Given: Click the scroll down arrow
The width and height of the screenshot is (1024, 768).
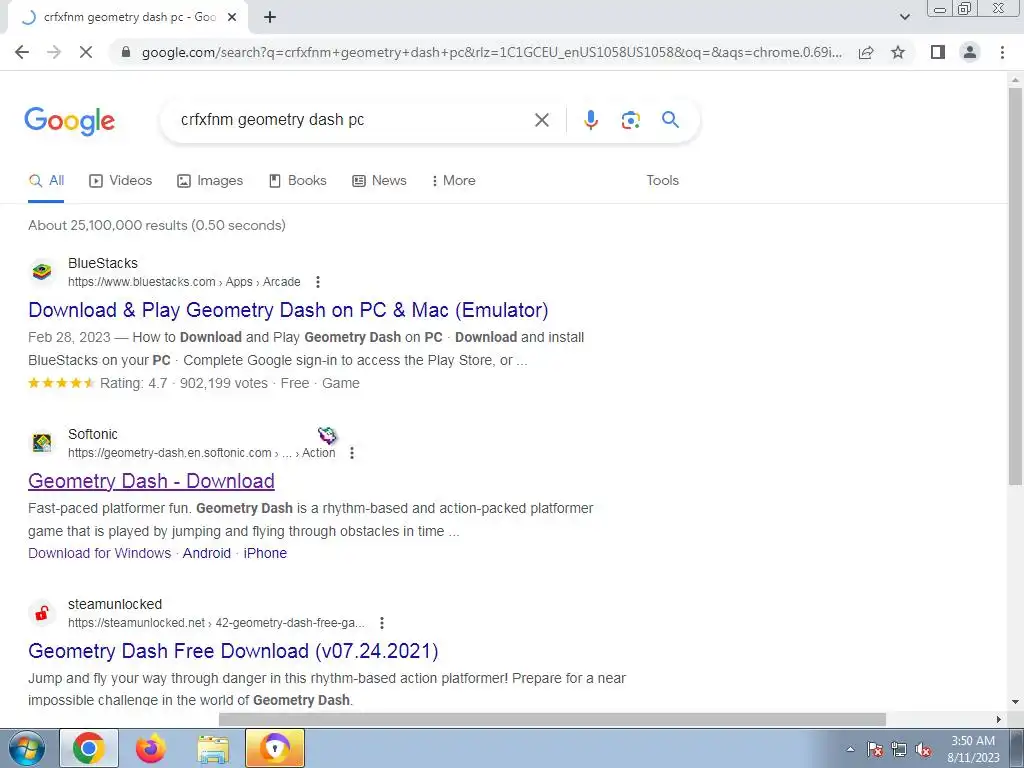Looking at the screenshot, I should tap(1016, 702).
